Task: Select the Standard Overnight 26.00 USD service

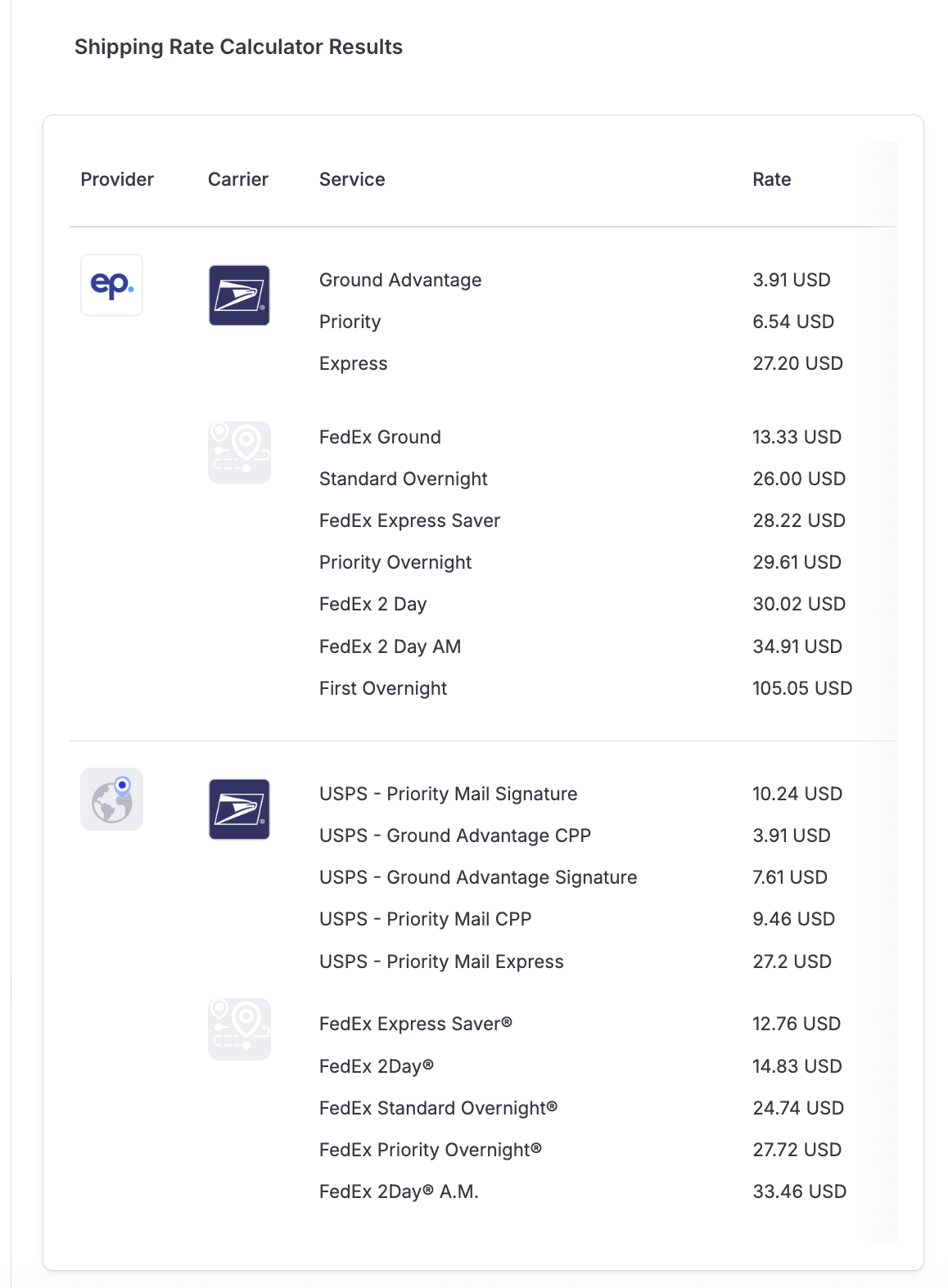Action: 404,479
